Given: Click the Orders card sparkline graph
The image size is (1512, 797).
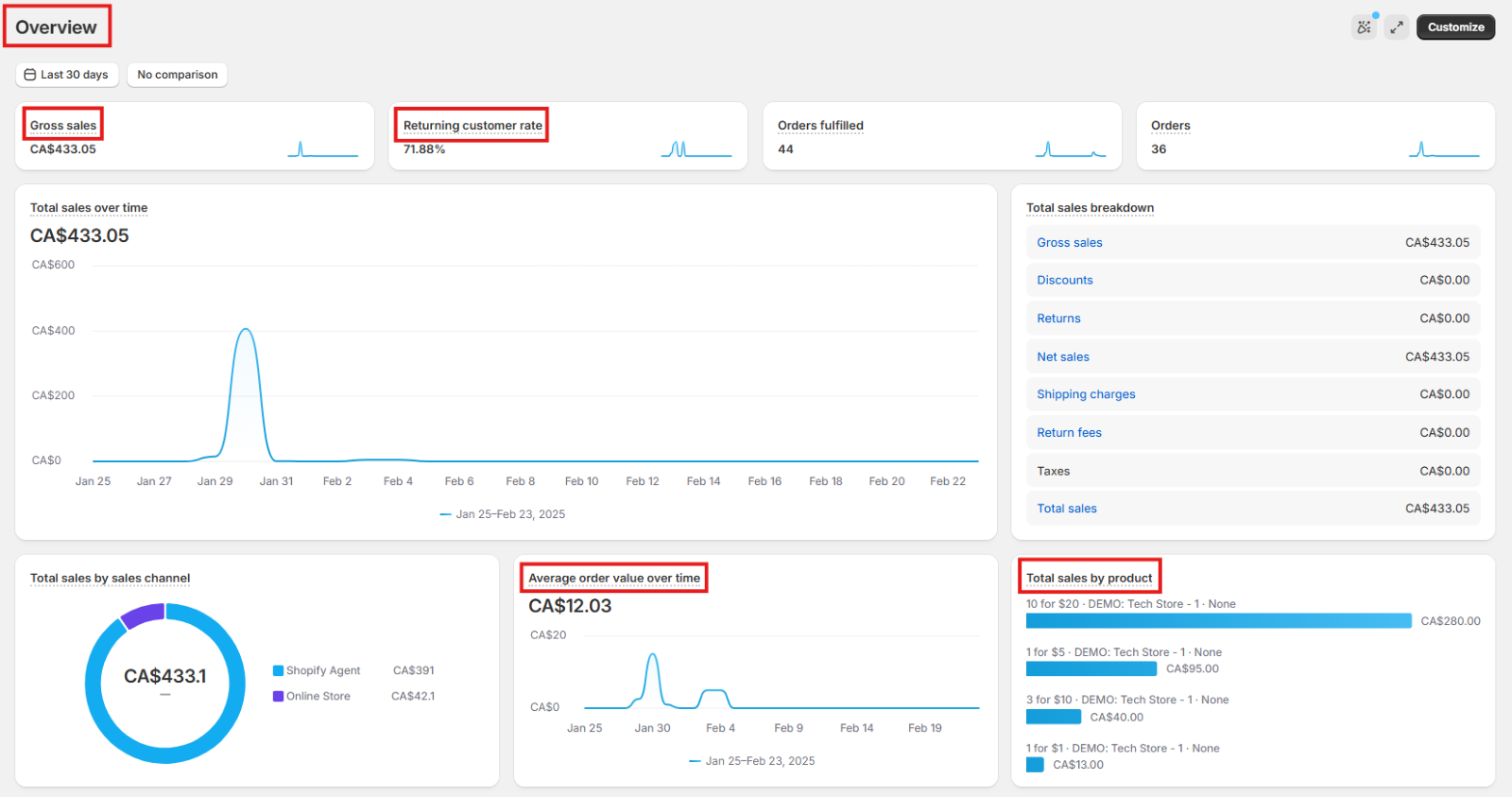Looking at the screenshot, I should [x=1443, y=149].
